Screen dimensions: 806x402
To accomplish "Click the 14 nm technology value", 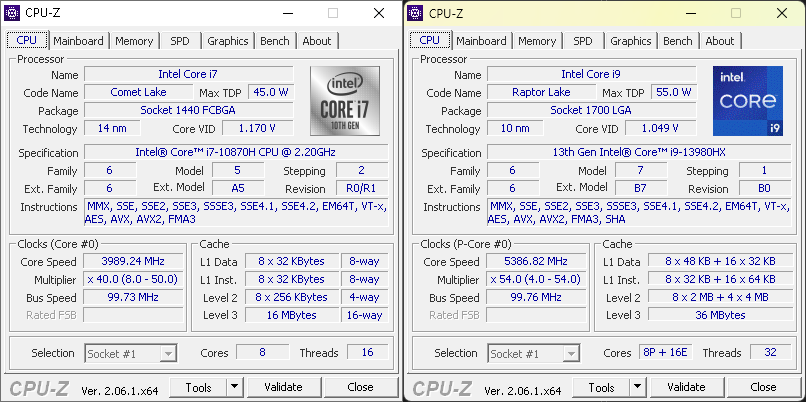I will click(112, 129).
